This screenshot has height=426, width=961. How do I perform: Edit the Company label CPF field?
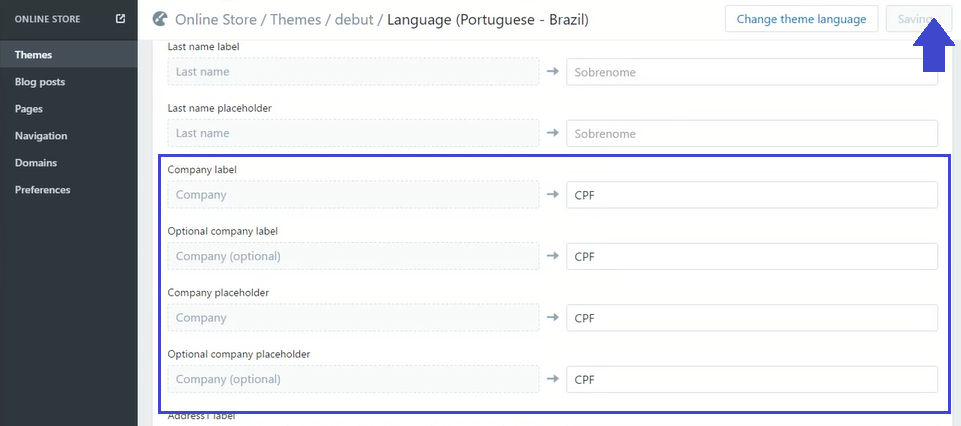752,195
